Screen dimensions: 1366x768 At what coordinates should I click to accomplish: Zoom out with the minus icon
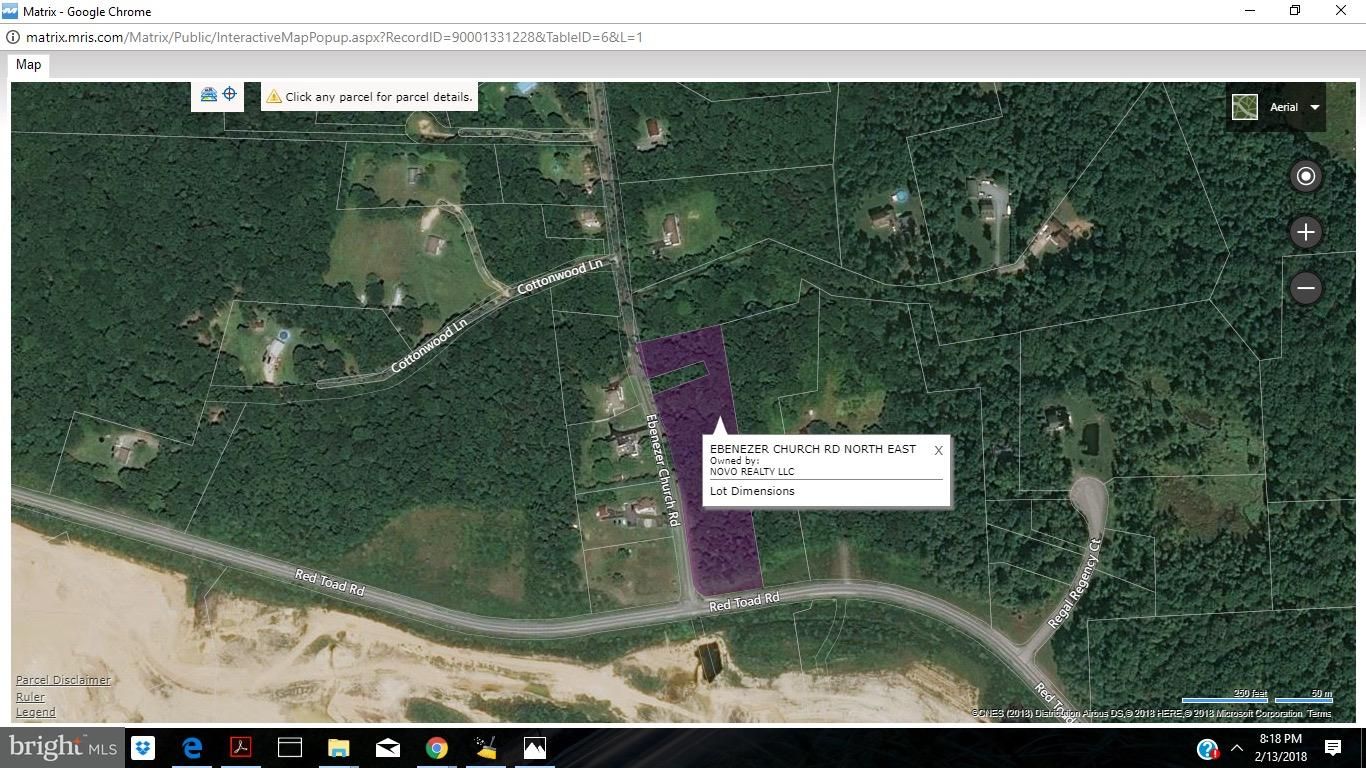(x=1305, y=288)
